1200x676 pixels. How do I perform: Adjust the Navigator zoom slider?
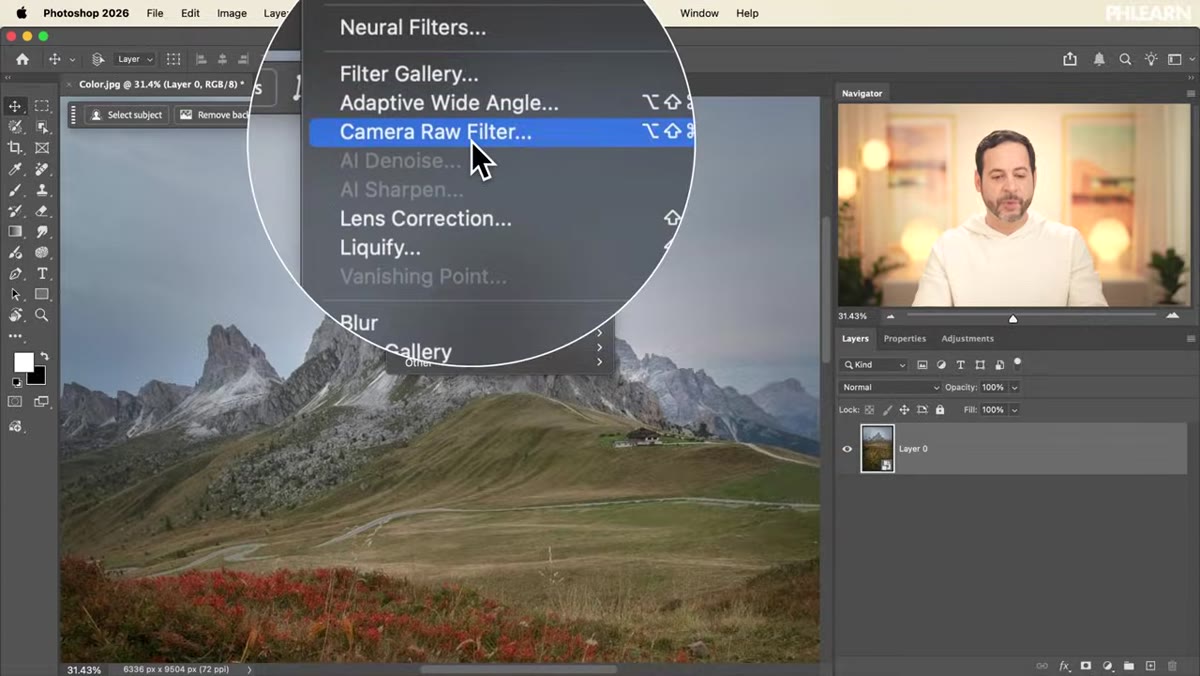[1012, 318]
